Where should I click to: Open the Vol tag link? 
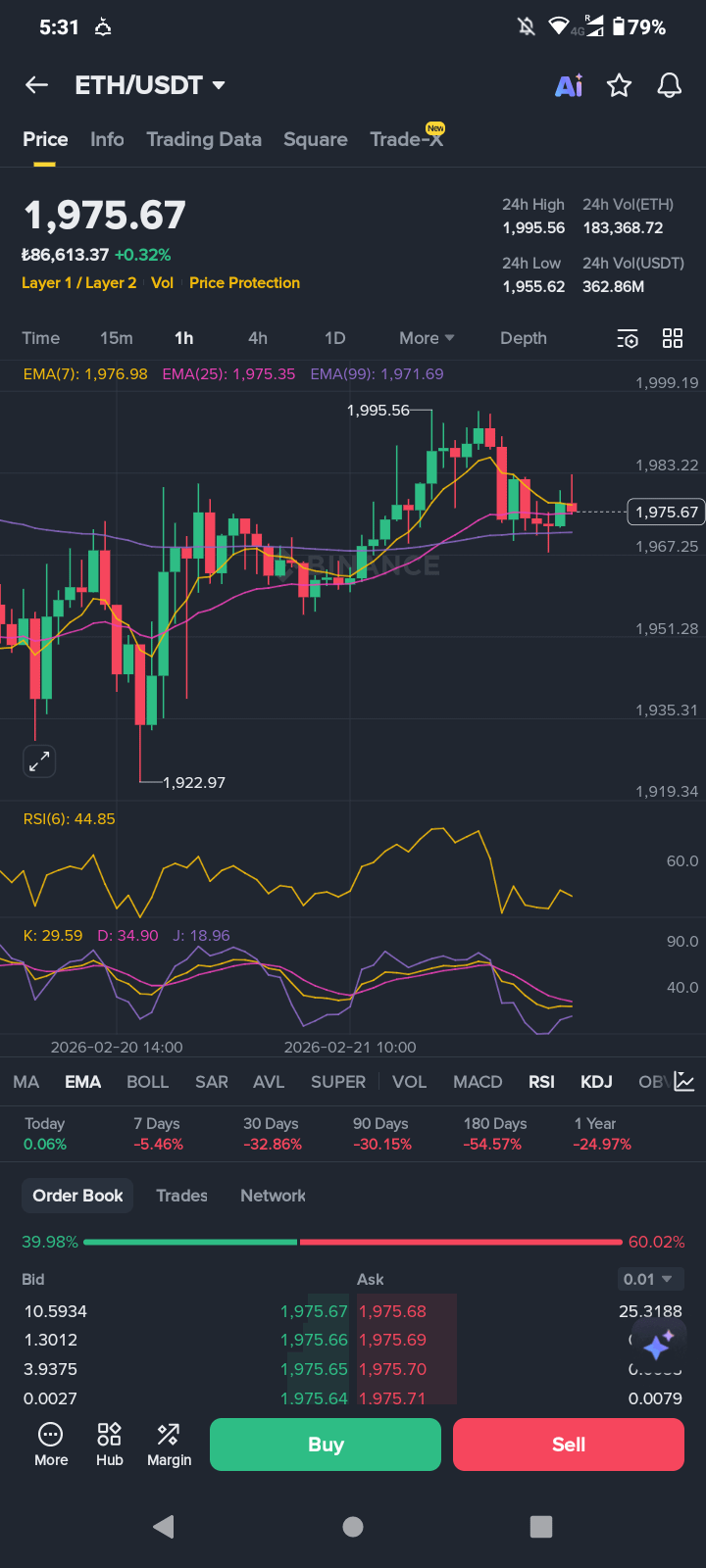coord(163,282)
